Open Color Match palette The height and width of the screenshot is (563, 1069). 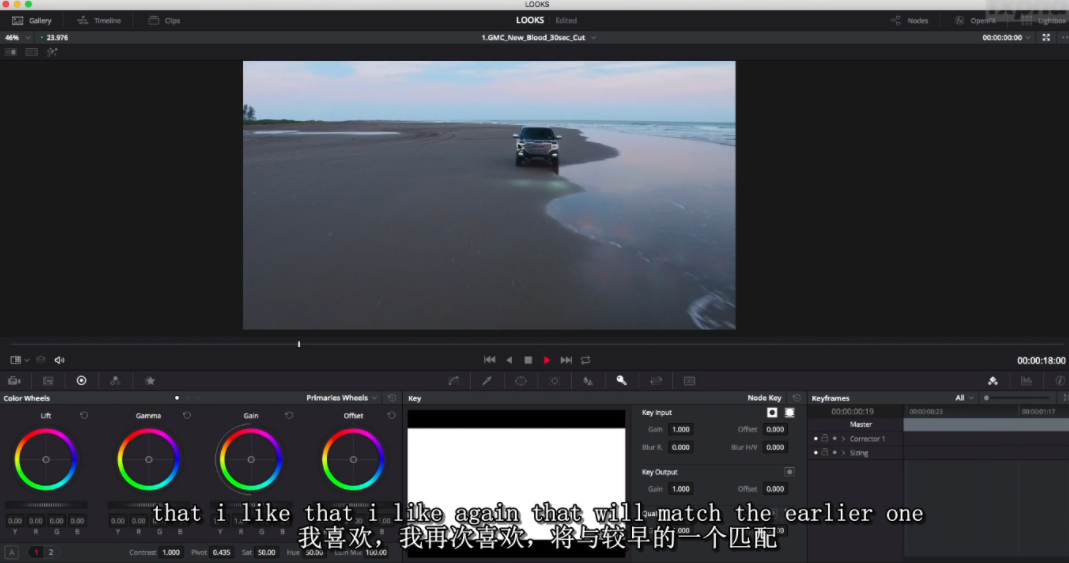(x=48, y=381)
